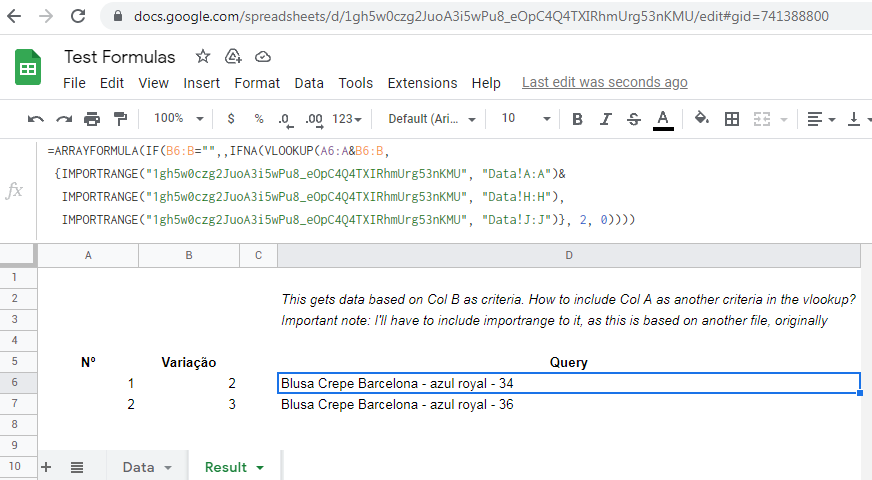Rename the Test Formulas title
This screenshot has height=480, width=872.
coord(120,57)
